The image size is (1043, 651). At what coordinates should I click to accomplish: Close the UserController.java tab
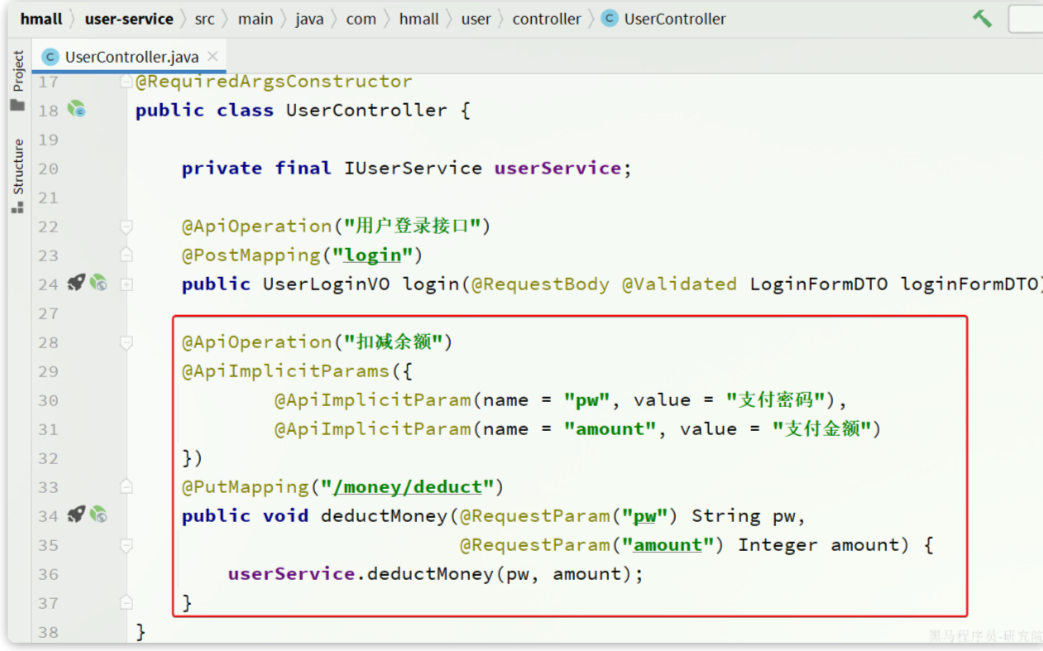tap(213, 56)
